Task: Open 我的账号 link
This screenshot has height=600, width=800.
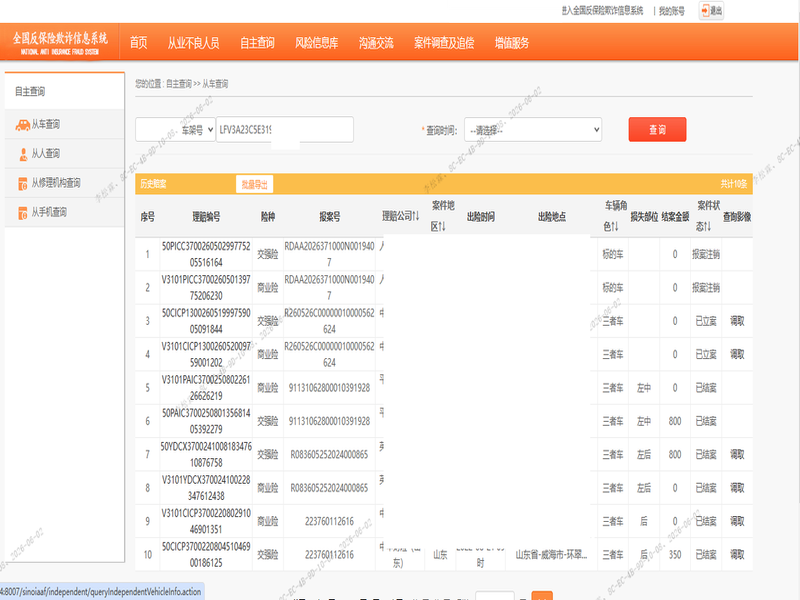Action: click(671, 11)
